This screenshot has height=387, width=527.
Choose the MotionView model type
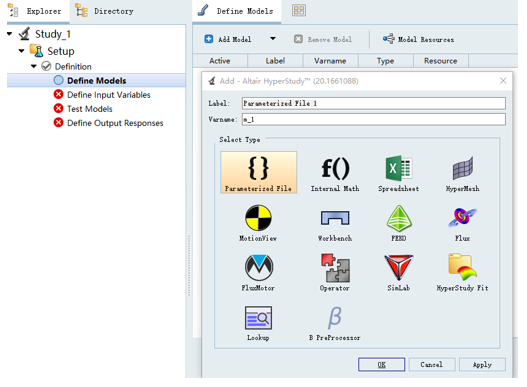coord(258,223)
